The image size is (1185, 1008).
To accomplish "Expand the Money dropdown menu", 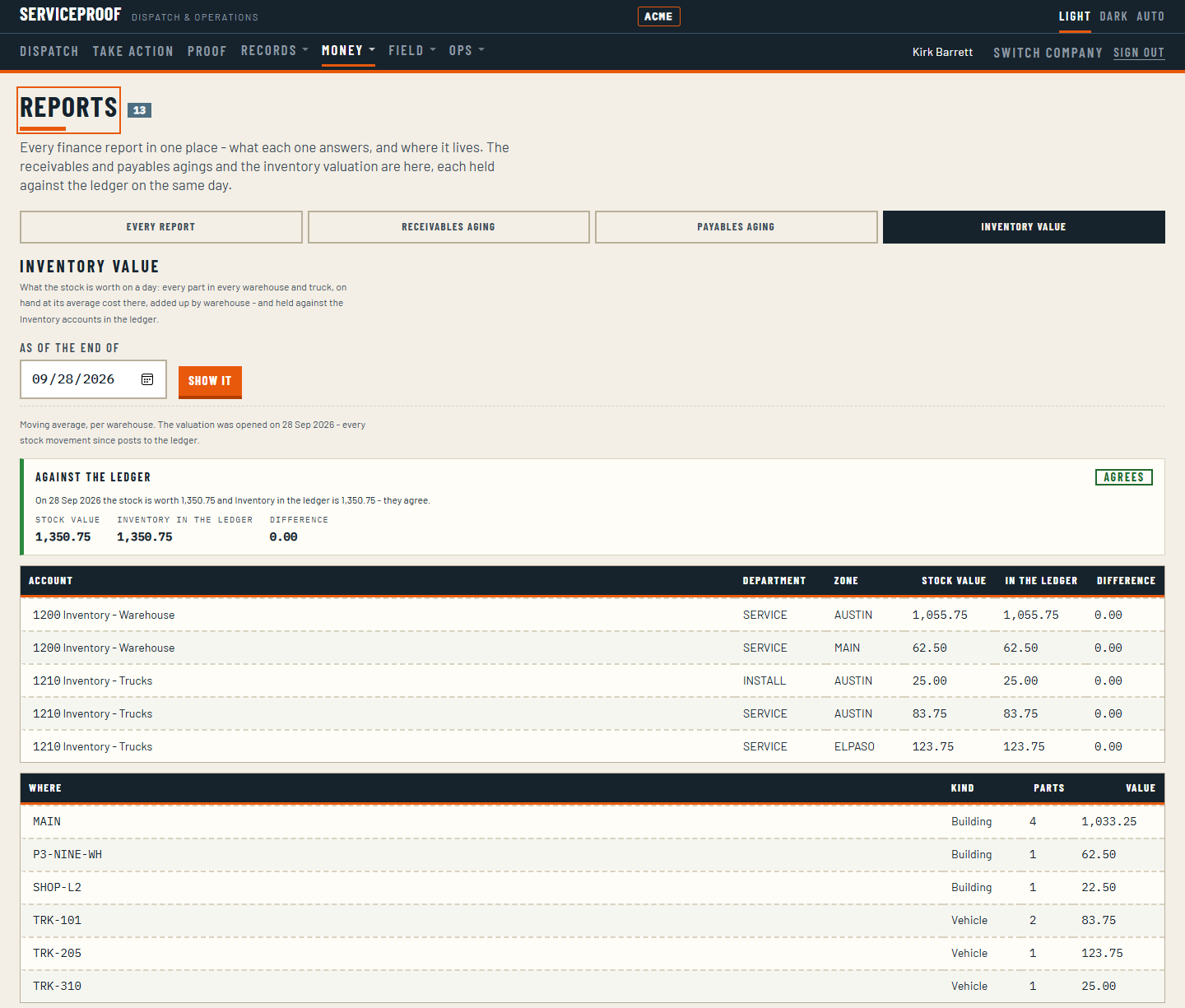I will tap(348, 50).
